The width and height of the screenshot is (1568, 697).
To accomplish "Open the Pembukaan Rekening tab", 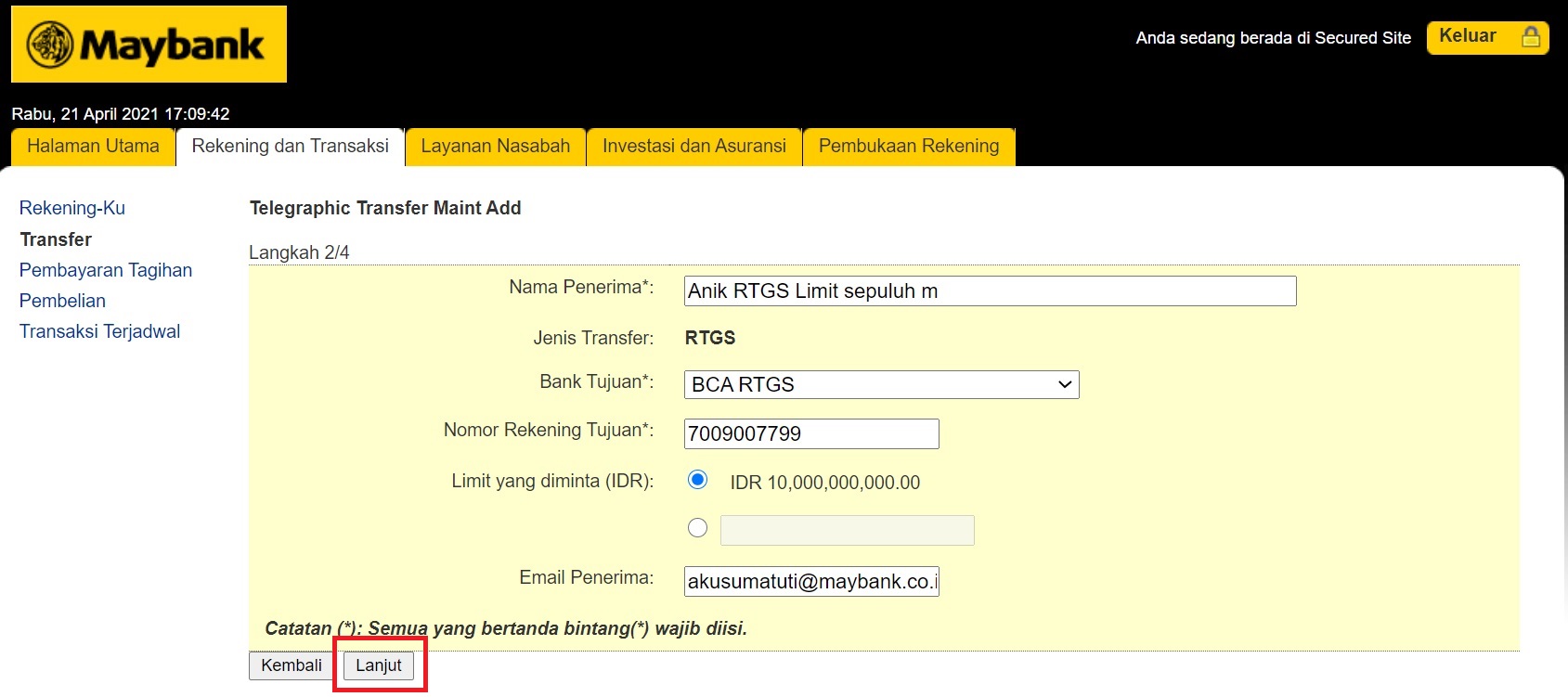I will (x=908, y=147).
